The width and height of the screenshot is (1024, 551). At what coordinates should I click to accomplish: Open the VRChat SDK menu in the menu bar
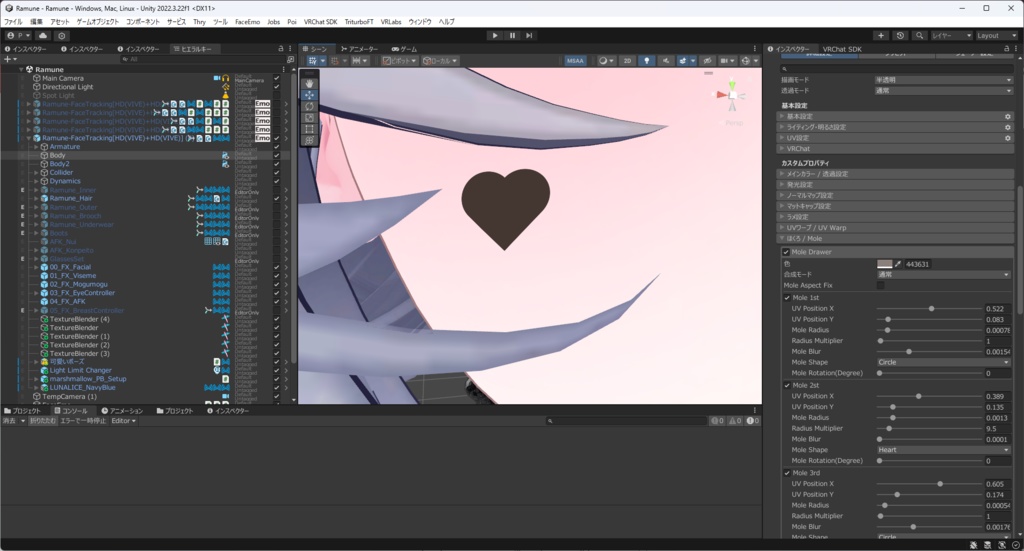click(321, 22)
